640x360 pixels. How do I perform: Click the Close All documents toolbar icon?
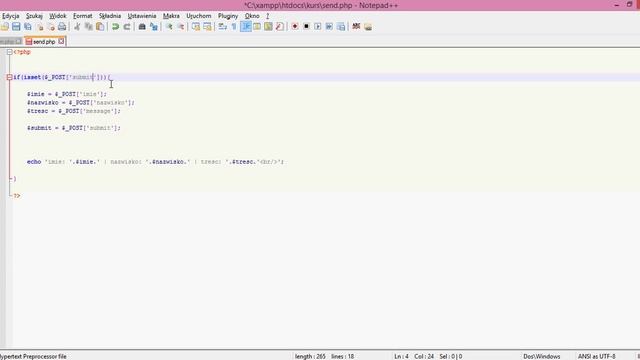pyautogui.click(x=51, y=27)
